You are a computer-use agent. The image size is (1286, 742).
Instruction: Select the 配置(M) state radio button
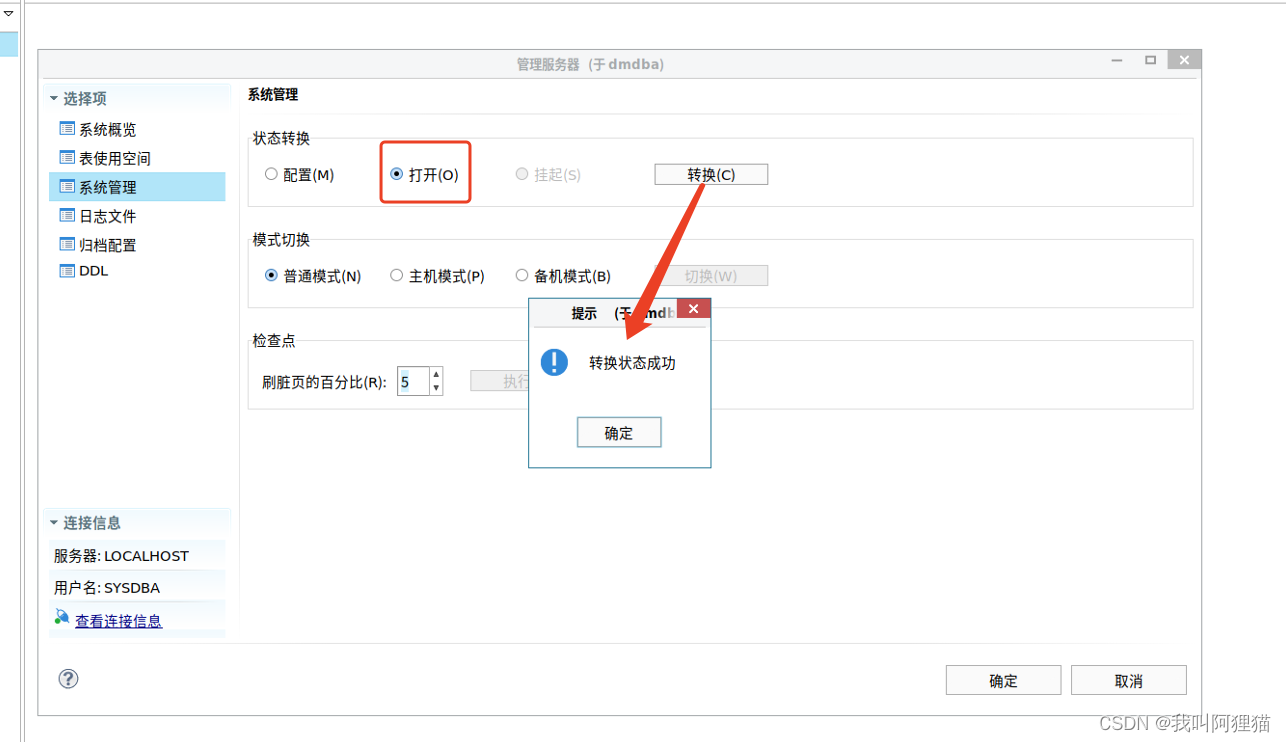(x=271, y=174)
